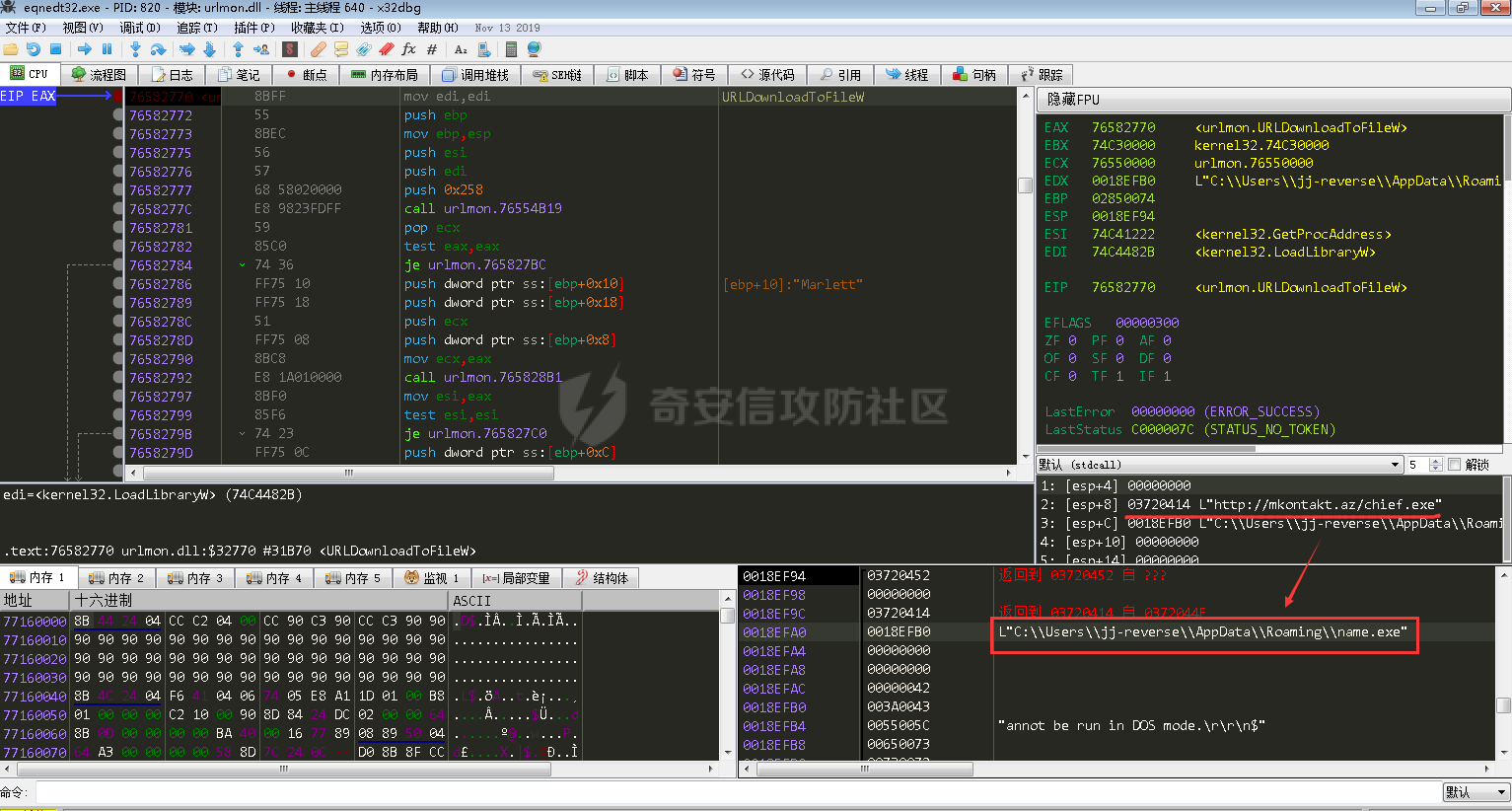Open Bookmarks with the red icon
1512x811 pixels.
tap(387, 49)
